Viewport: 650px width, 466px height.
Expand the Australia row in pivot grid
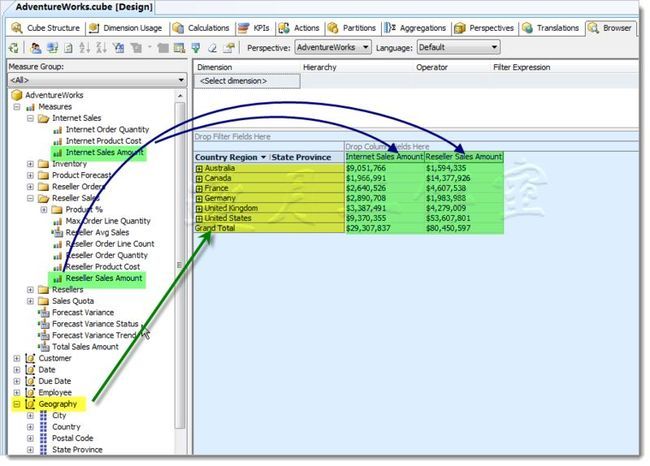[x=199, y=169]
